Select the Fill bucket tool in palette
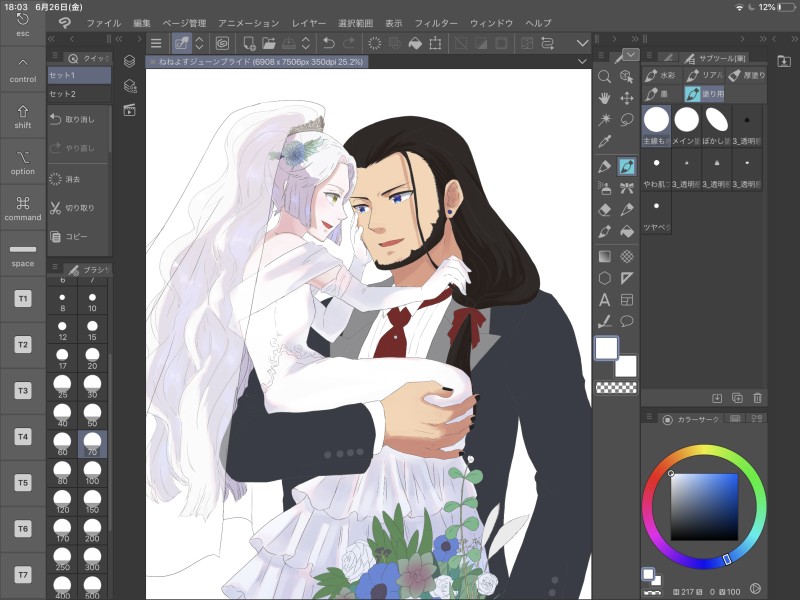Viewport: 800px width, 600px height. tap(627, 231)
